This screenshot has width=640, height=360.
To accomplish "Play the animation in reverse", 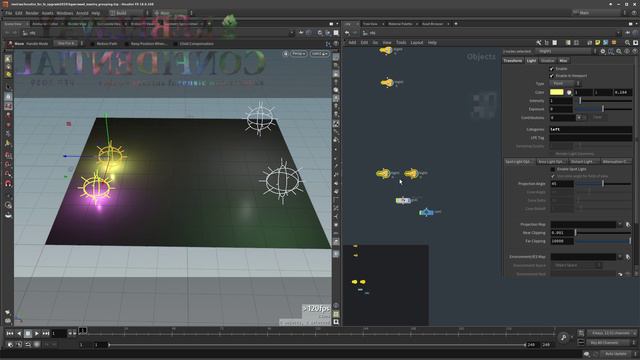I will (19, 333).
